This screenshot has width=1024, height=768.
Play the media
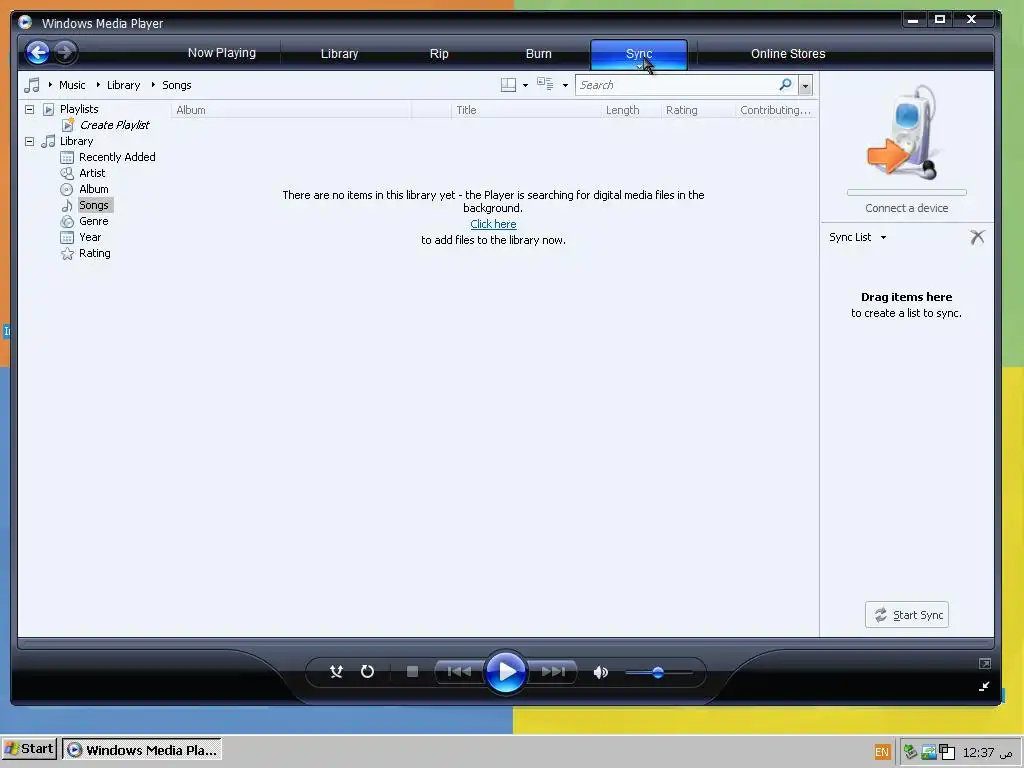point(505,671)
